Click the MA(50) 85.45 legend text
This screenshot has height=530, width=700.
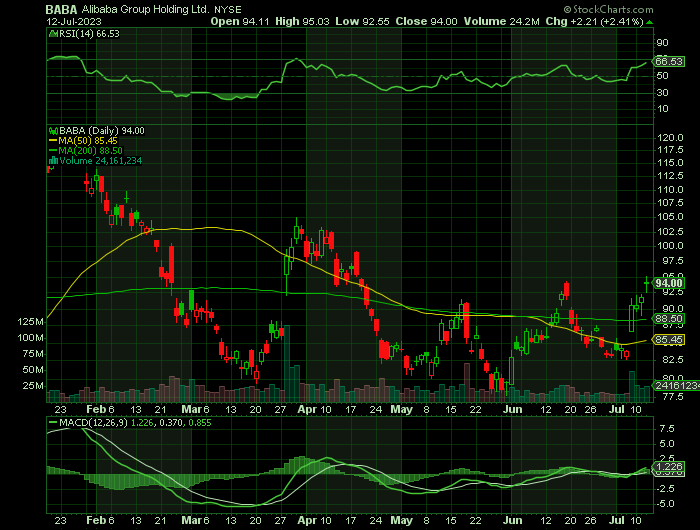88,141
